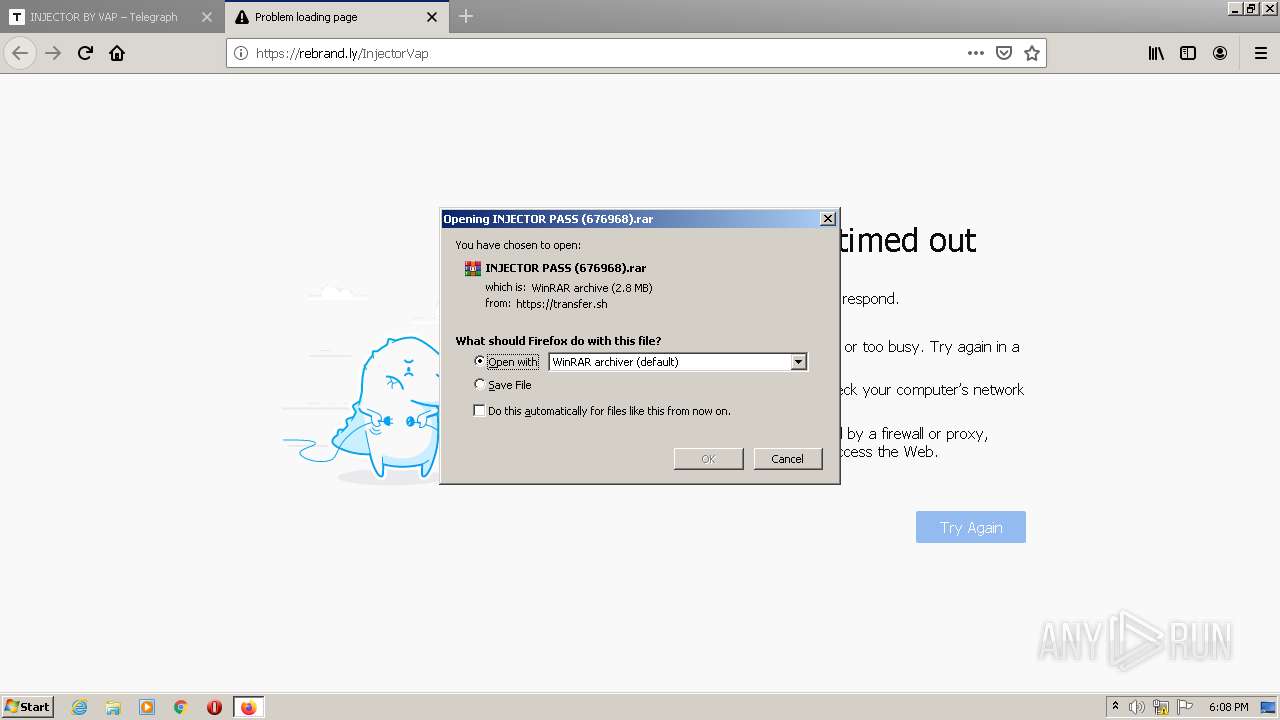Click the https://transfer.sh source text
Screen dimensions: 1280x720
pyautogui.click(x=562, y=304)
